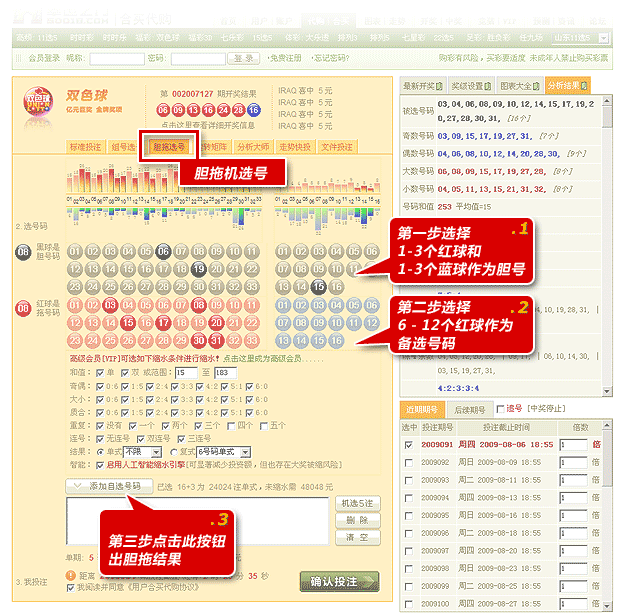Click 清空 button
This screenshot has height=615, width=623.
tap(358, 538)
